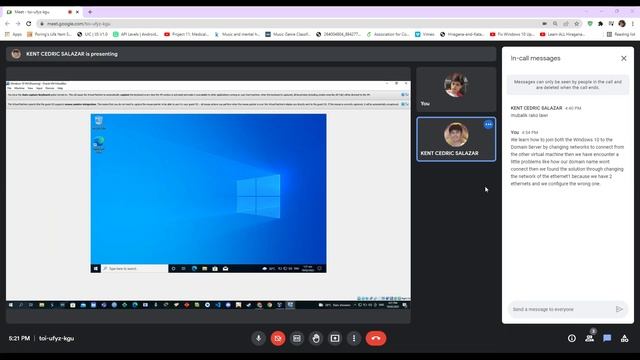Open Chrome three-dot menu
This screenshot has height=360, width=640.
633,24
